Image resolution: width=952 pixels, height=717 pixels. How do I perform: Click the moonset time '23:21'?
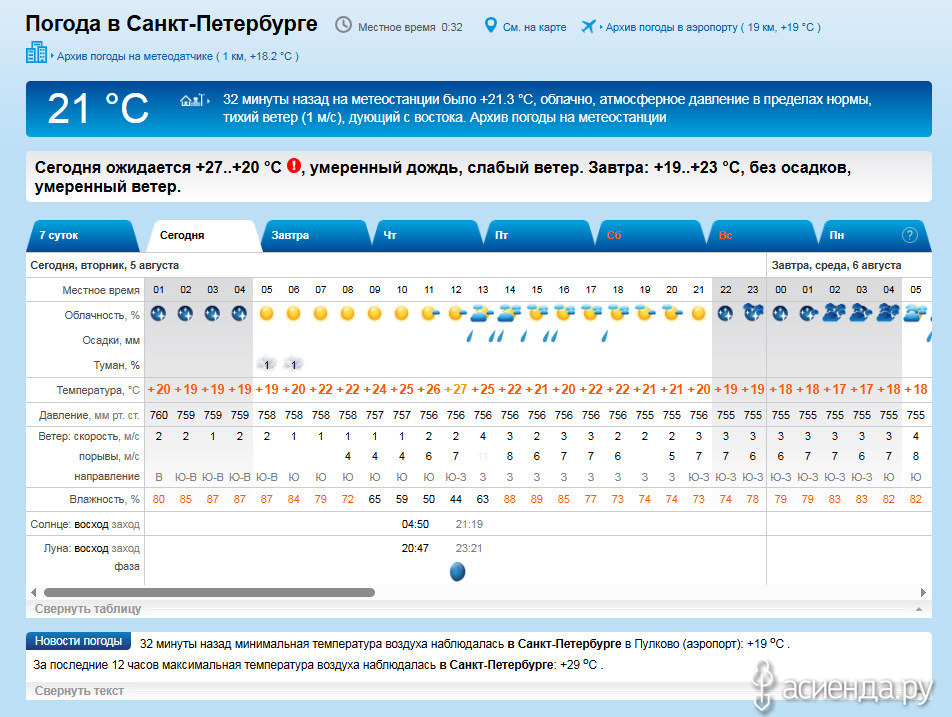469,548
